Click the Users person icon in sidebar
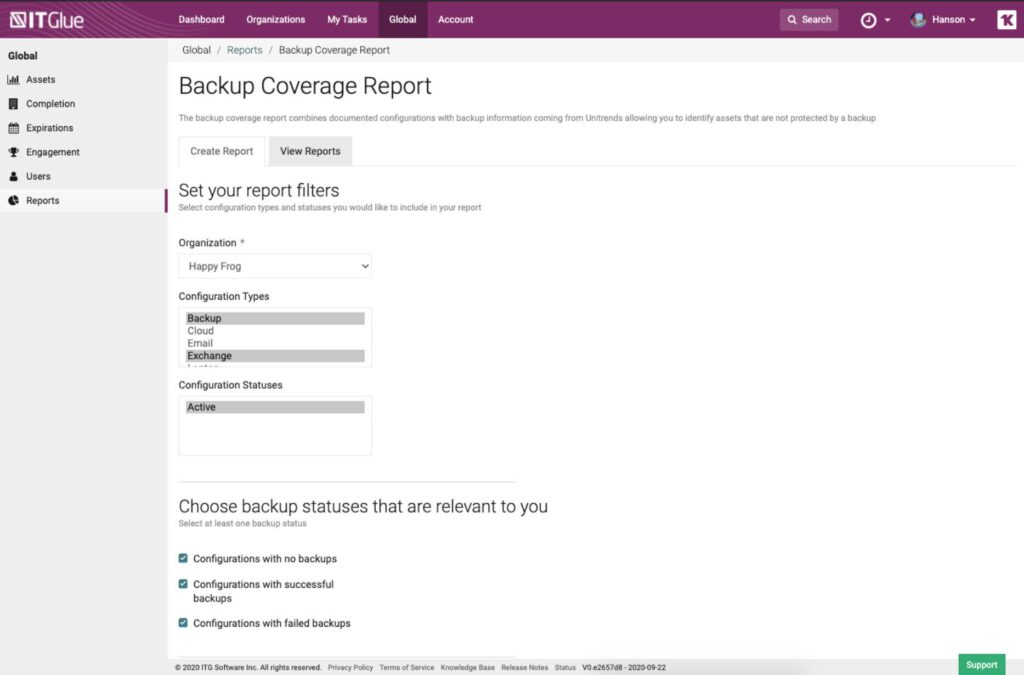Image resolution: width=1024 pixels, height=675 pixels. pos(14,177)
